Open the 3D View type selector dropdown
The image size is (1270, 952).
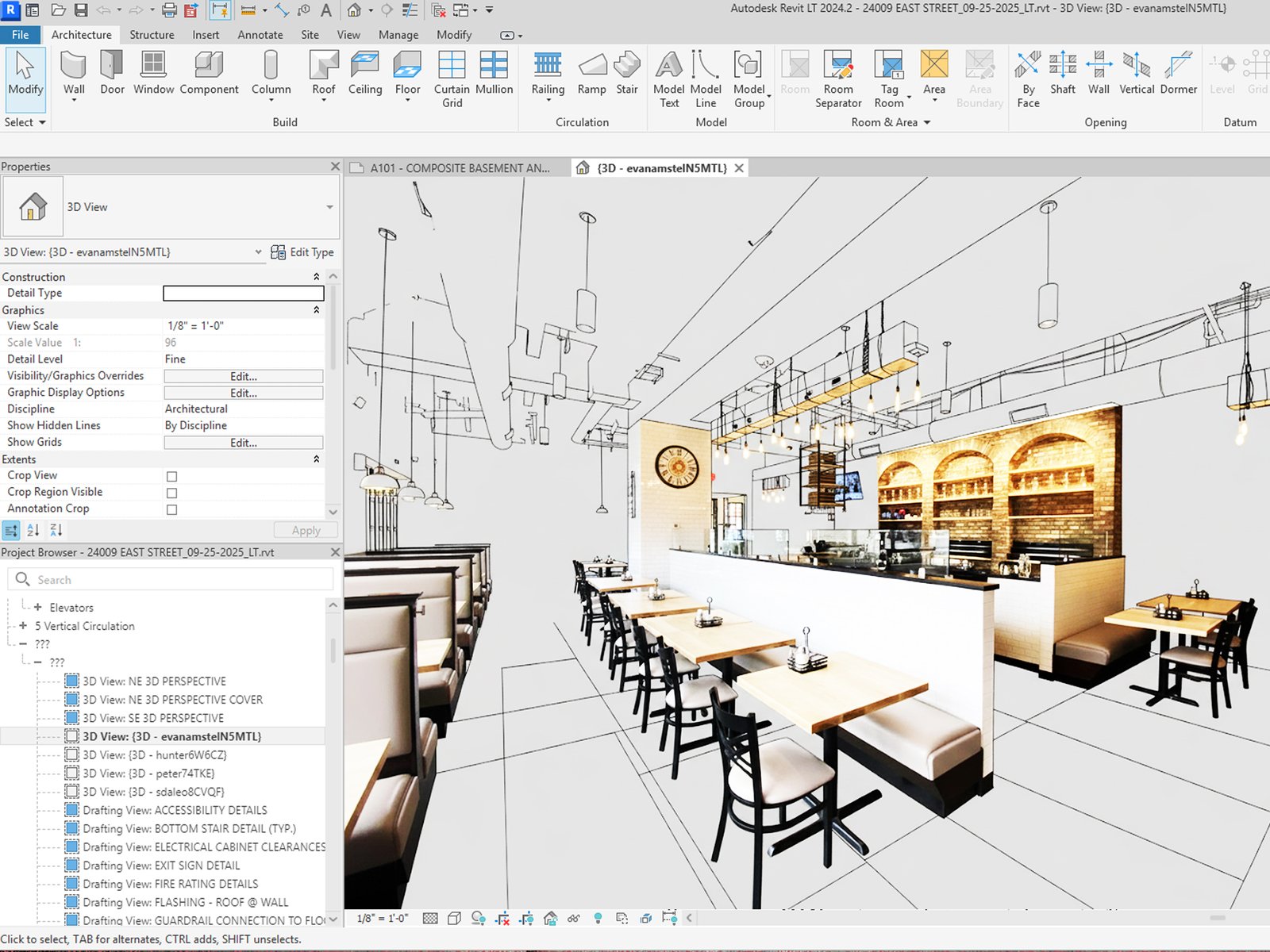pyautogui.click(x=329, y=207)
